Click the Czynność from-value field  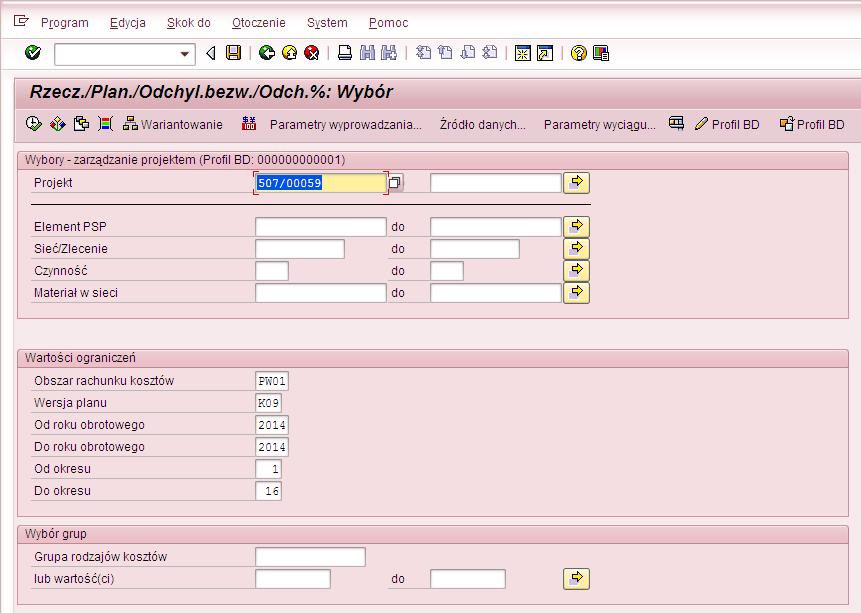click(x=272, y=271)
